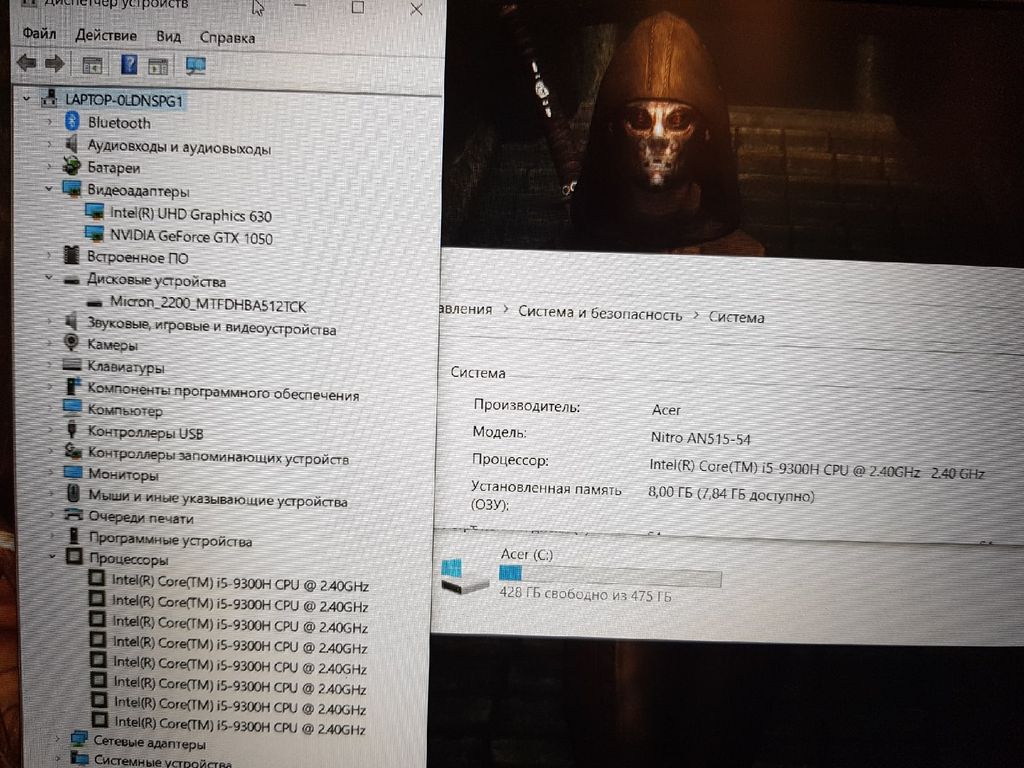Click the blue Help question-mark toolbar icon
This screenshot has height=768, width=1024.
129,65
